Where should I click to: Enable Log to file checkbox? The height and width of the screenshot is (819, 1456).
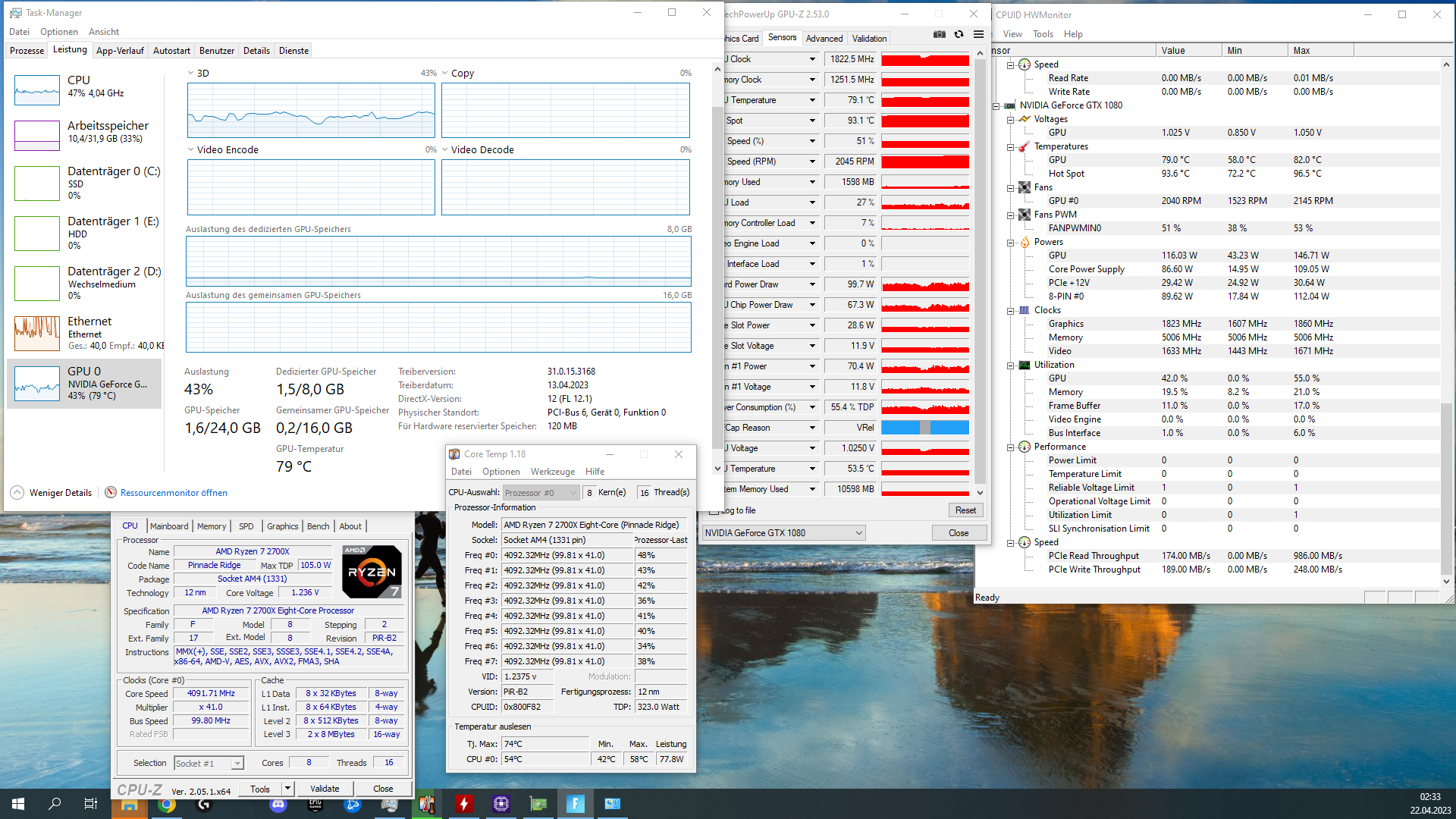pos(714,511)
